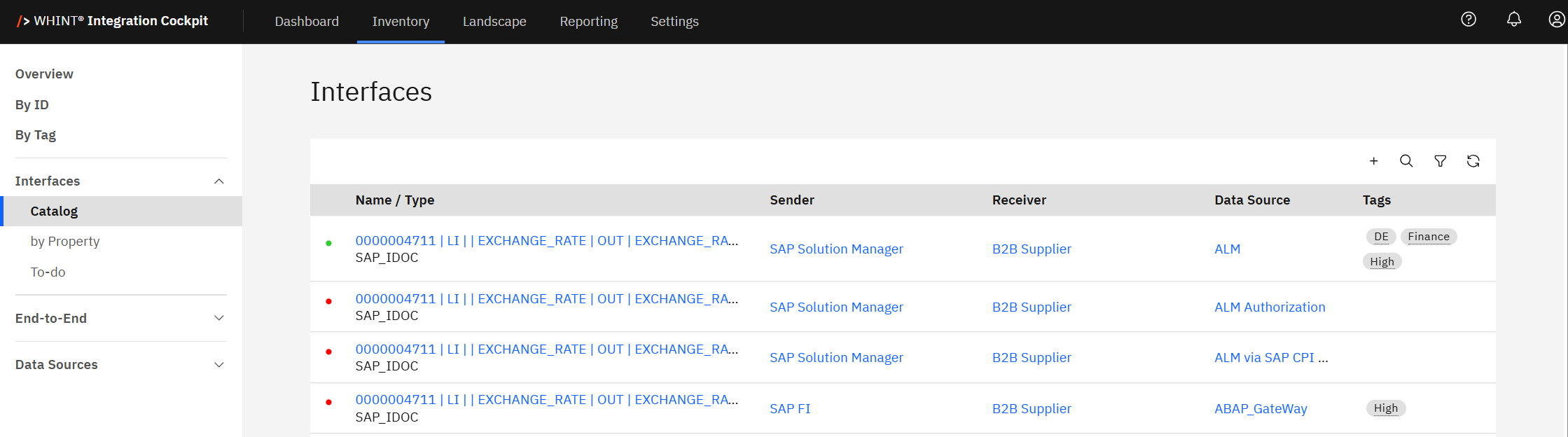Screen dimensions: 1568x437
Task: Refresh the interfaces table
Action: coord(1473,161)
